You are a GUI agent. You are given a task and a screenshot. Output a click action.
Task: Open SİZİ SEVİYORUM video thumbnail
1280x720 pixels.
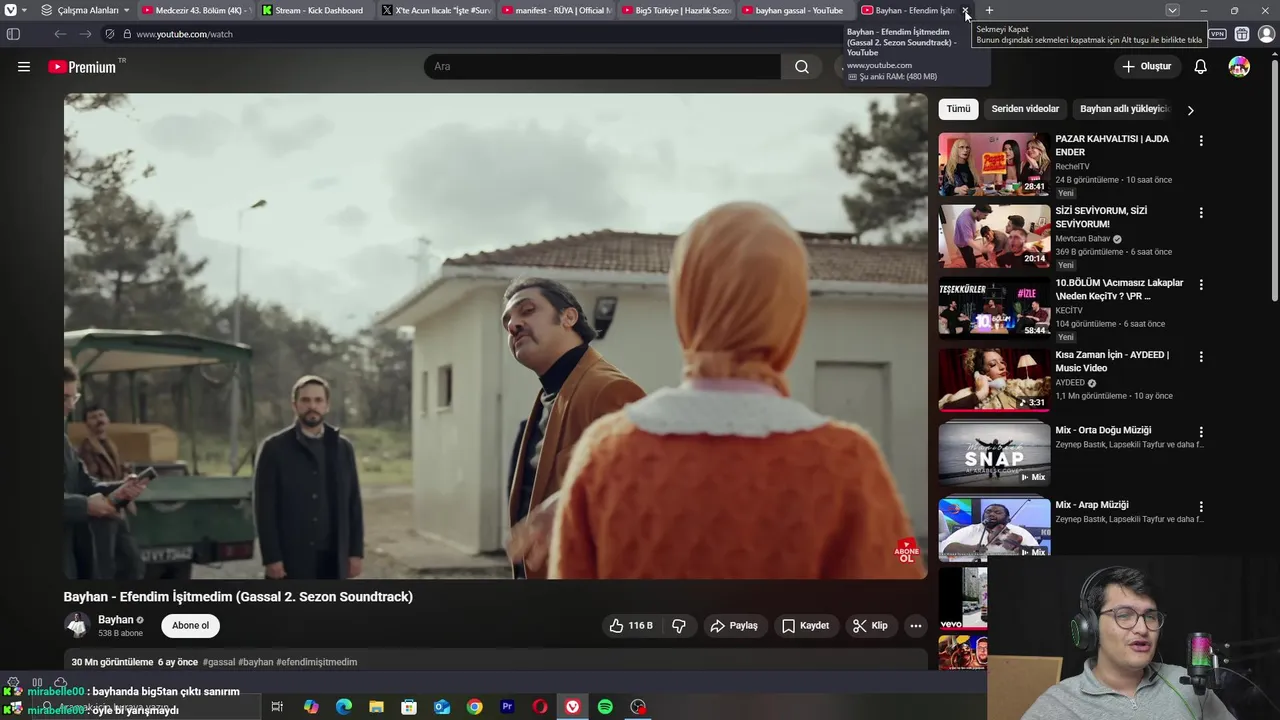click(994, 236)
